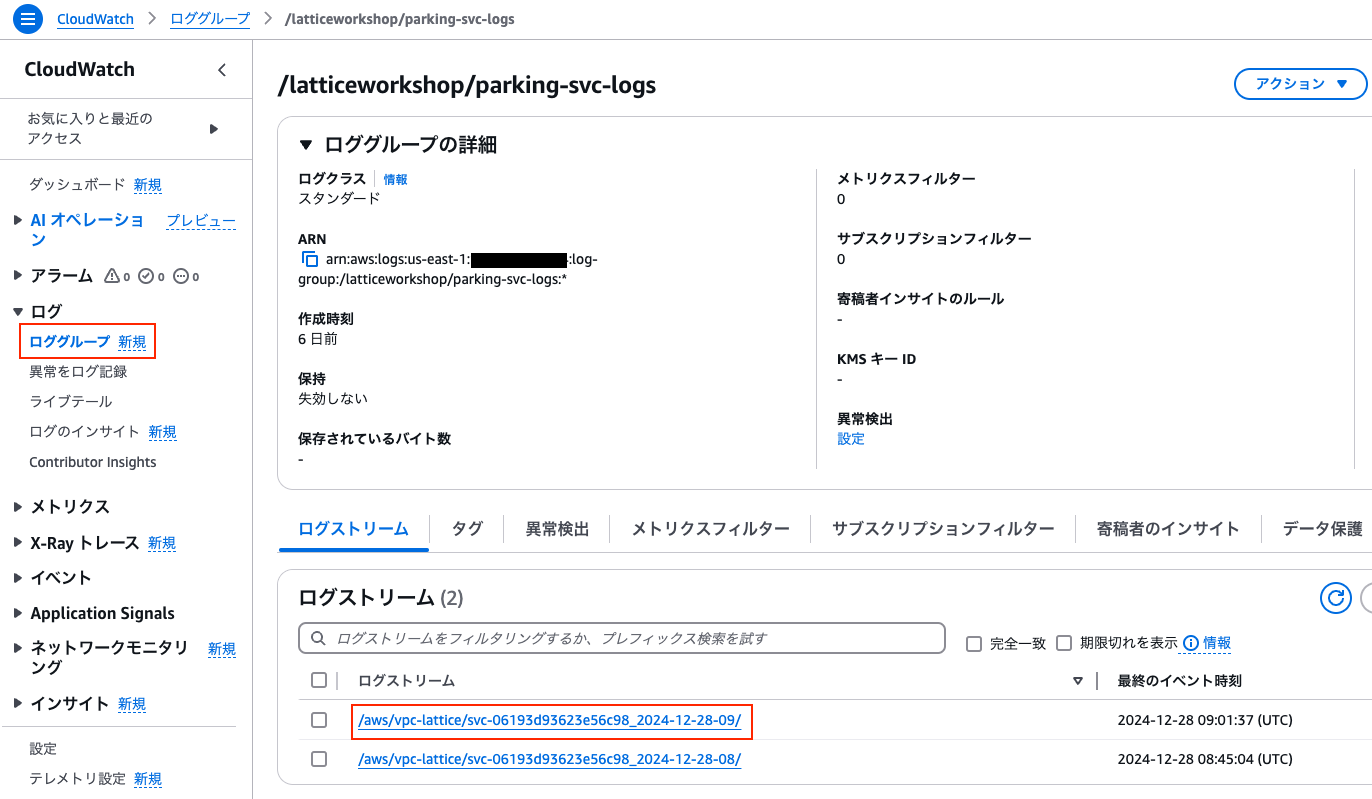Sort log streams with column sort arrow
Image resolution: width=1372 pixels, height=799 pixels.
pos(1078,681)
